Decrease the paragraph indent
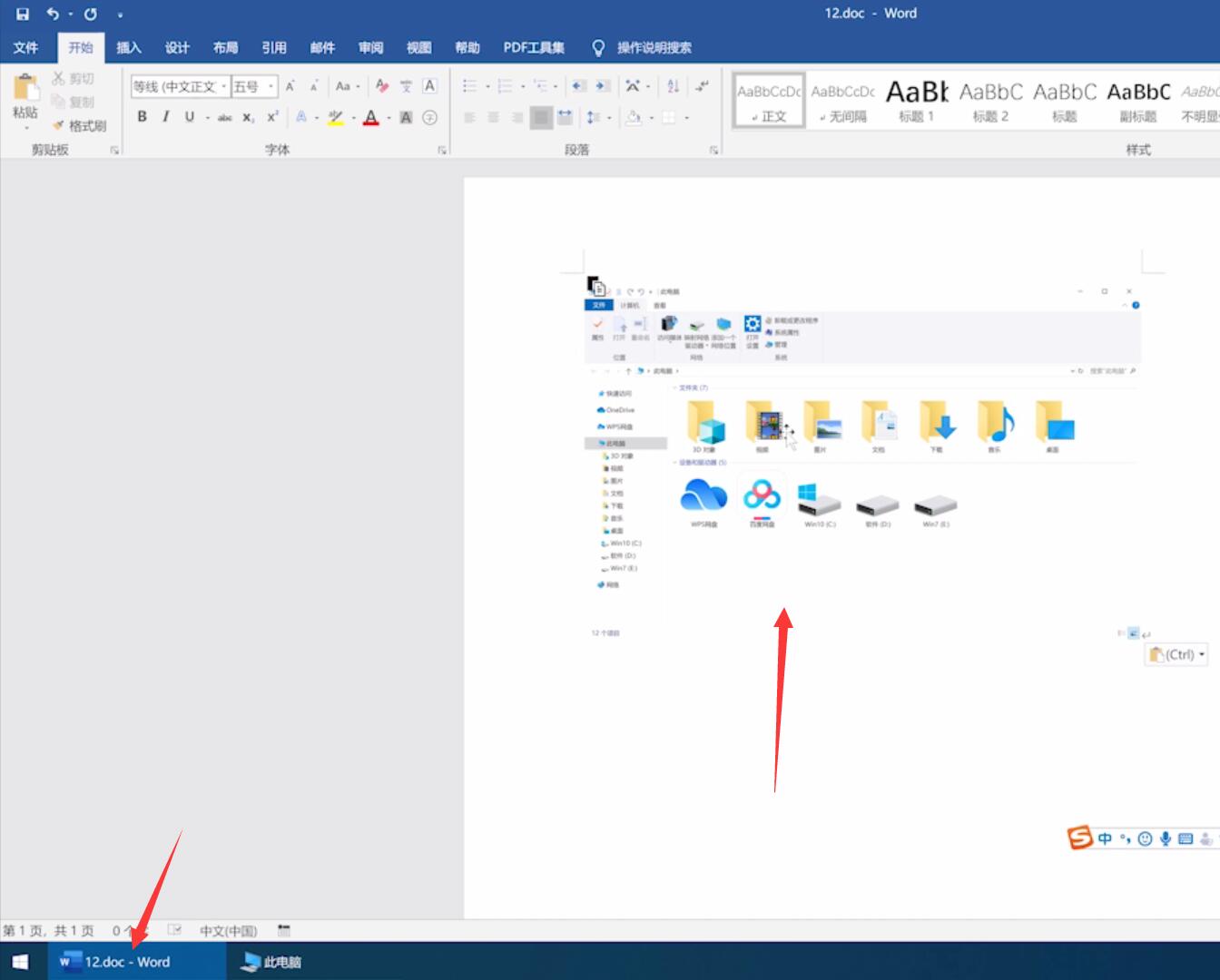Screen dimensions: 1220x980 [x=578, y=86]
